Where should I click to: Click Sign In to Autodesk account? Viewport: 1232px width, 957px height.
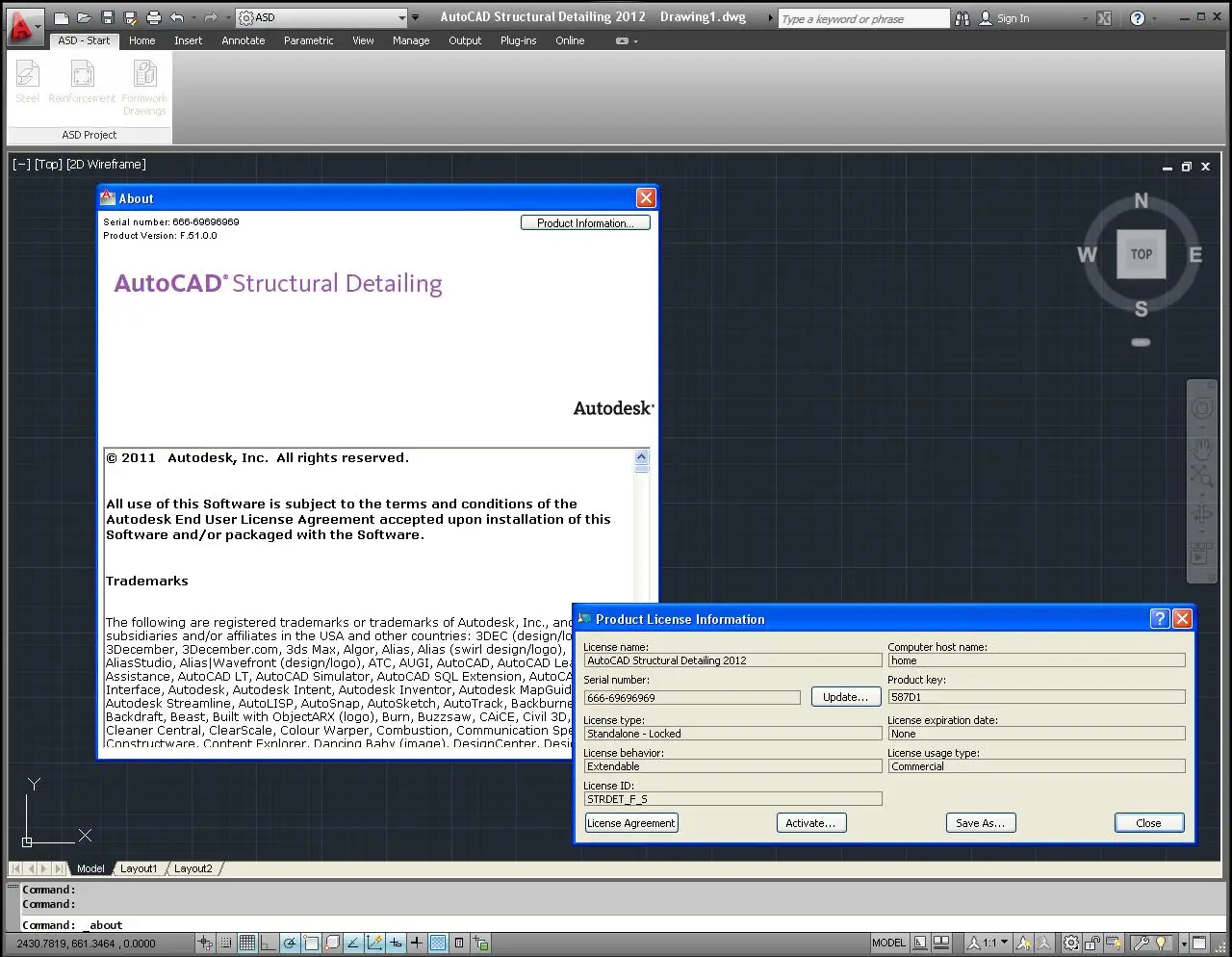1004,18
